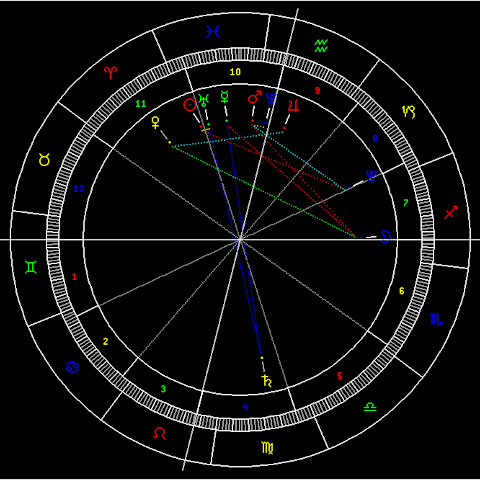This screenshot has height=480, width=480.
Task: Click the red Sagittarius arrow glyph
Action: 450,212
